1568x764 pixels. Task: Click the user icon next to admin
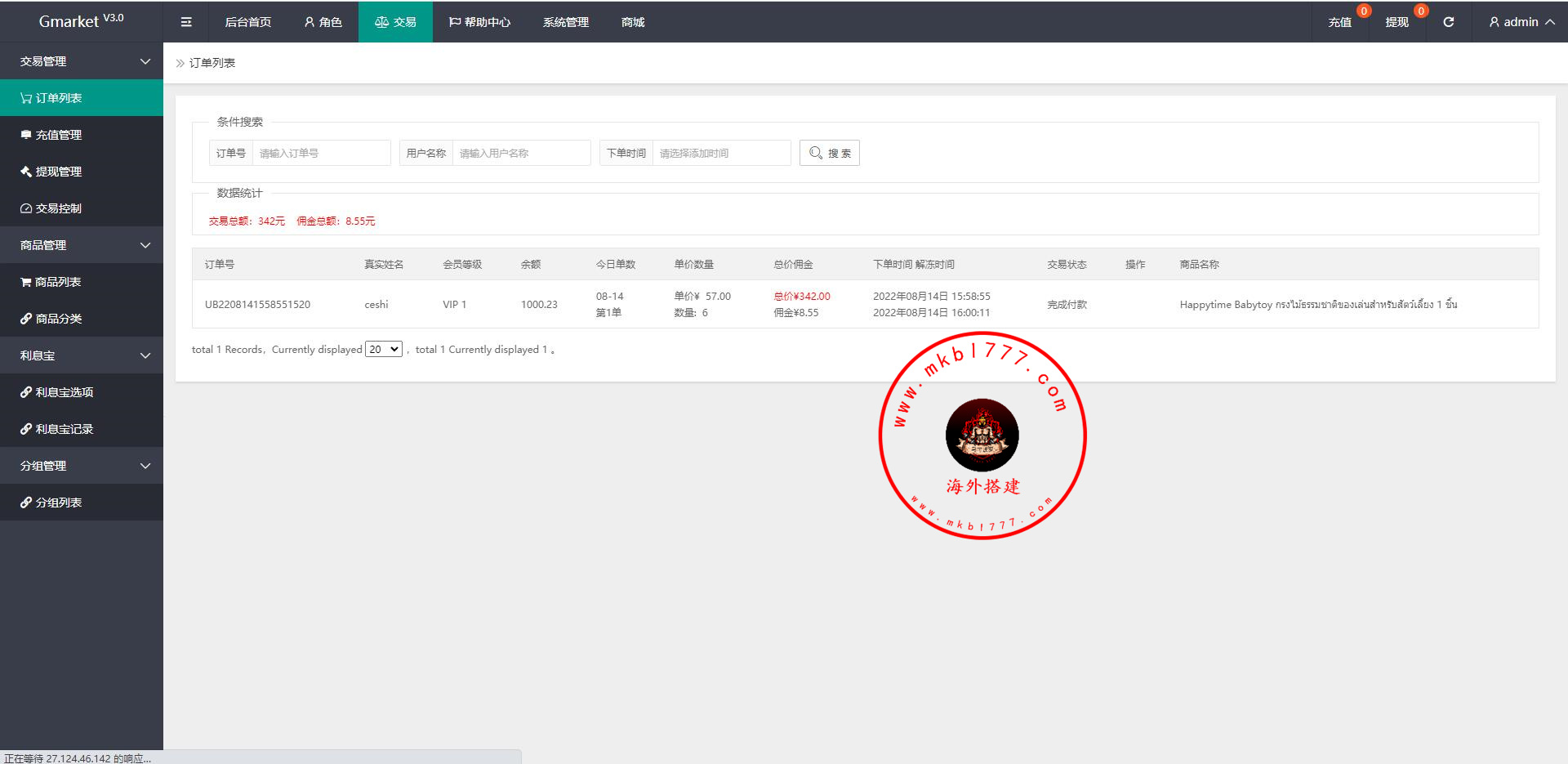(x=1494, y=22)
